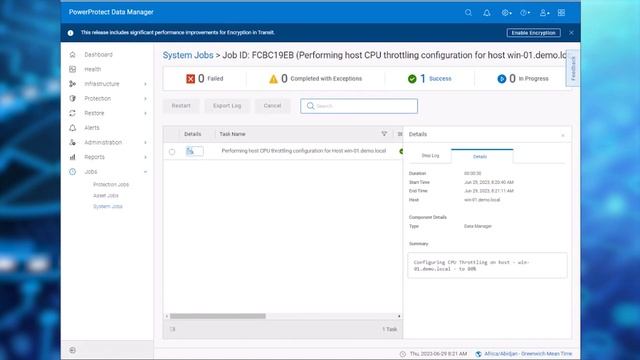Click the Cancel button

(272, 106)
